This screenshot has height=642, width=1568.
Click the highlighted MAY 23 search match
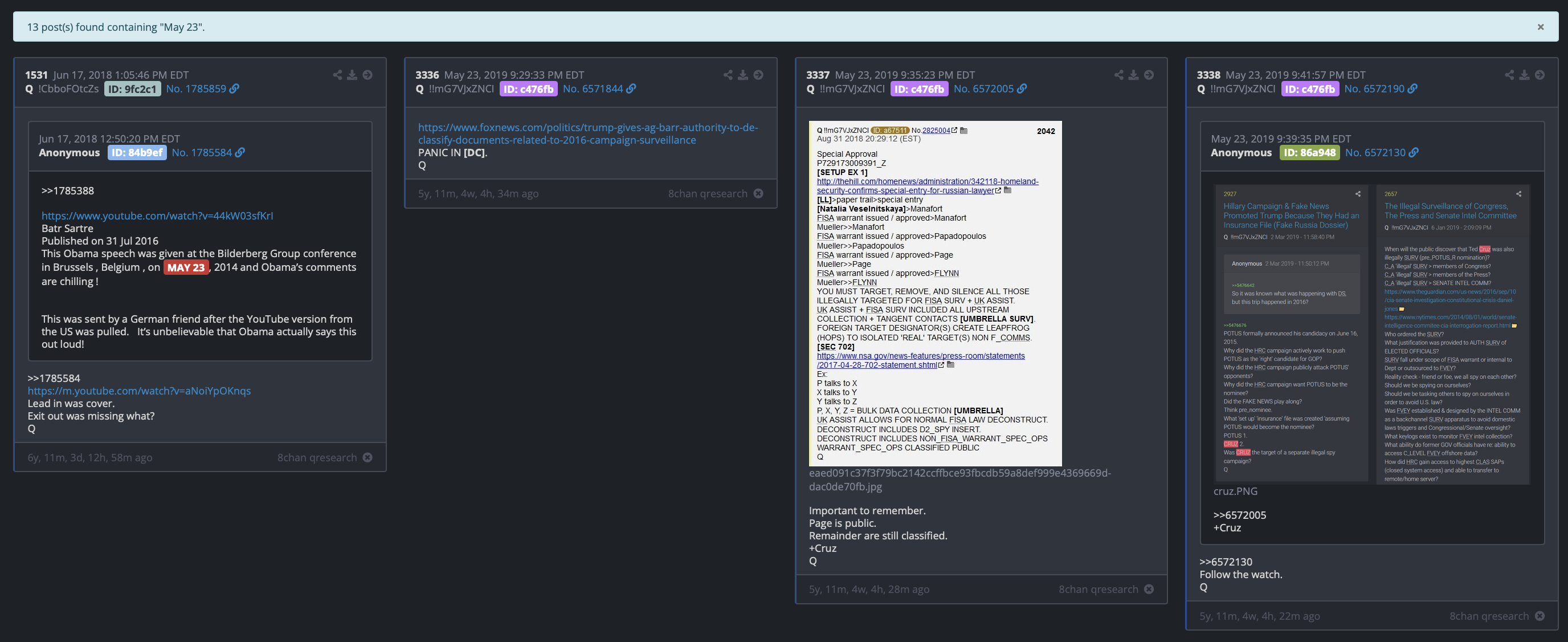(x=186, y=267)
